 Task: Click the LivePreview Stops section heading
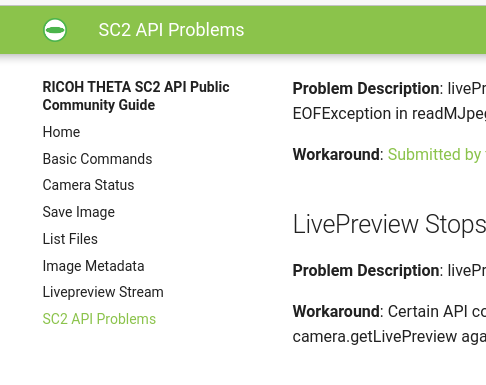pyautogui.click(x=389, y=224)
